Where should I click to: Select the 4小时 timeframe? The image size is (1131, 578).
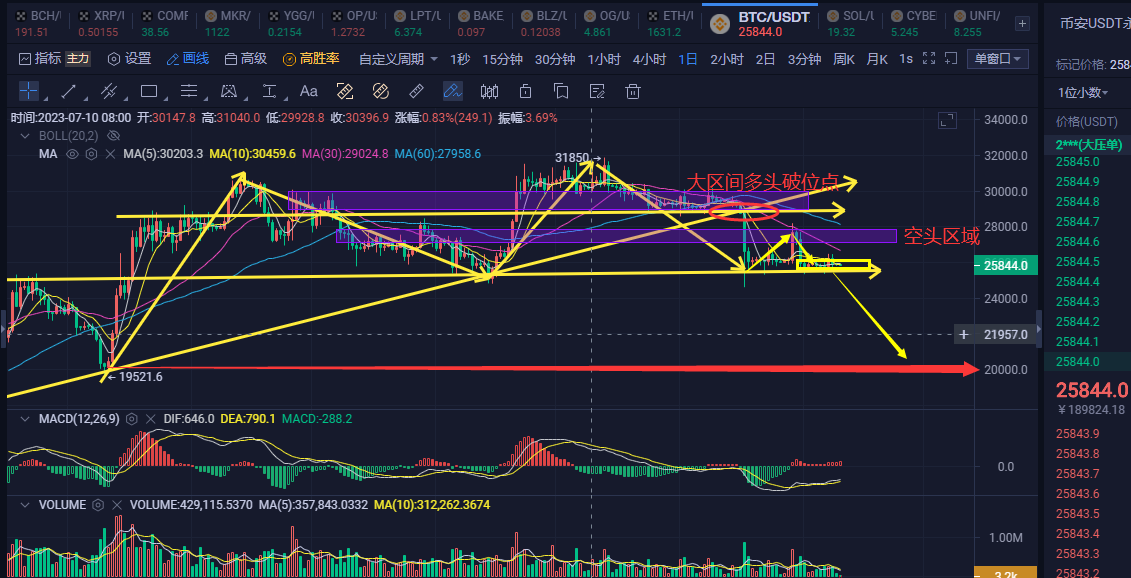coord(649,59)
